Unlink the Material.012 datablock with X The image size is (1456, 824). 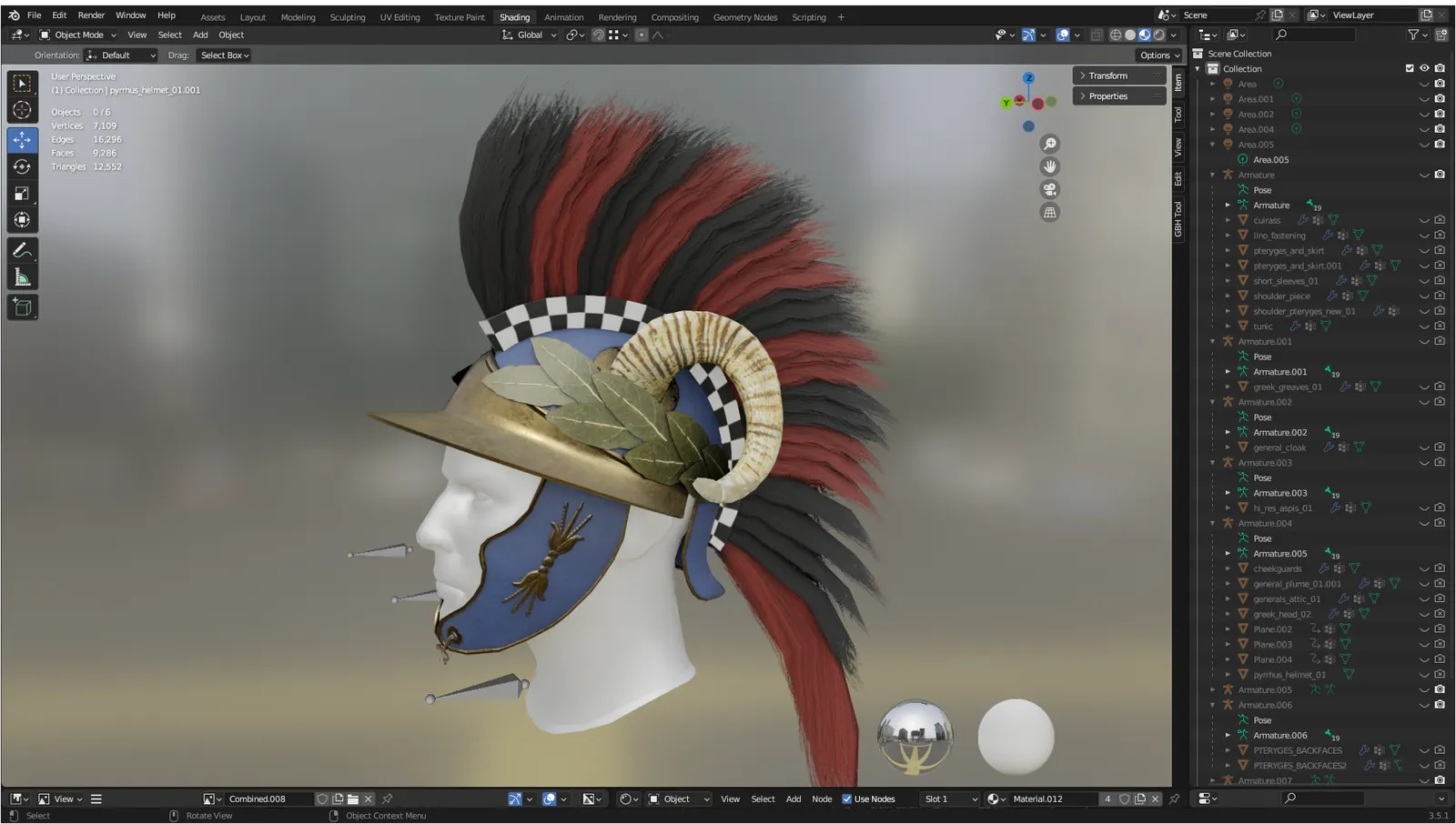(x=1156, y=799)
